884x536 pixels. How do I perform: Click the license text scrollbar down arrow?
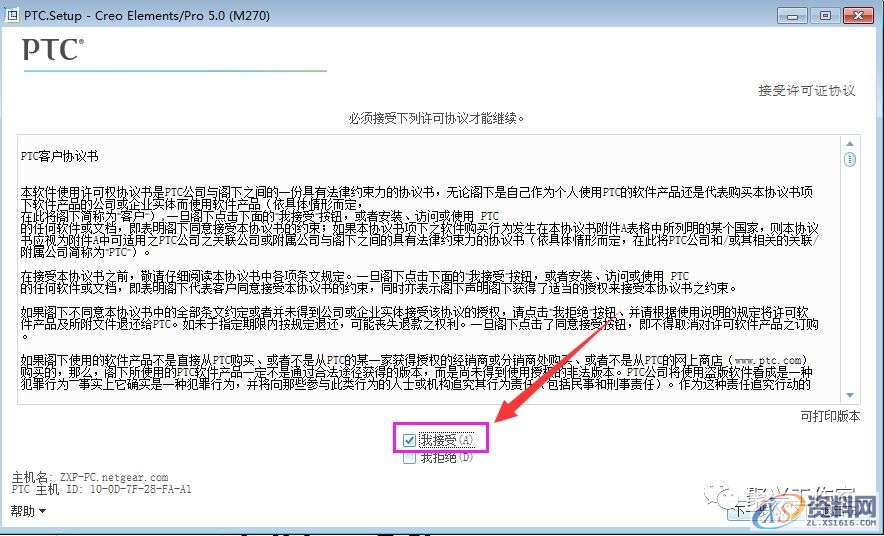[850, 395]
